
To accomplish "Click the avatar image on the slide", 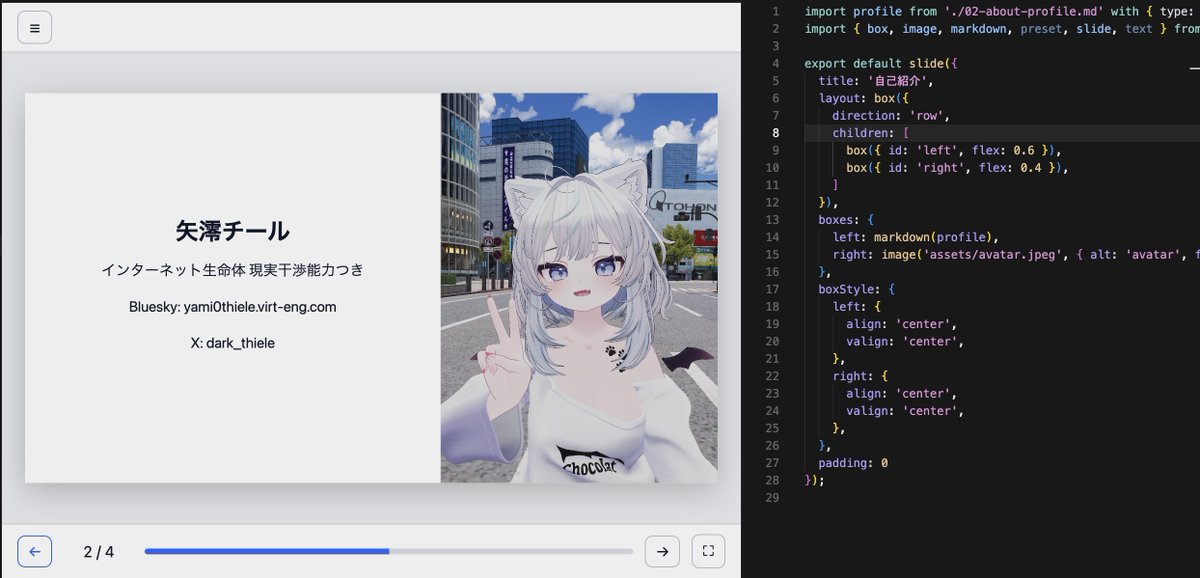I will [579, 288].
